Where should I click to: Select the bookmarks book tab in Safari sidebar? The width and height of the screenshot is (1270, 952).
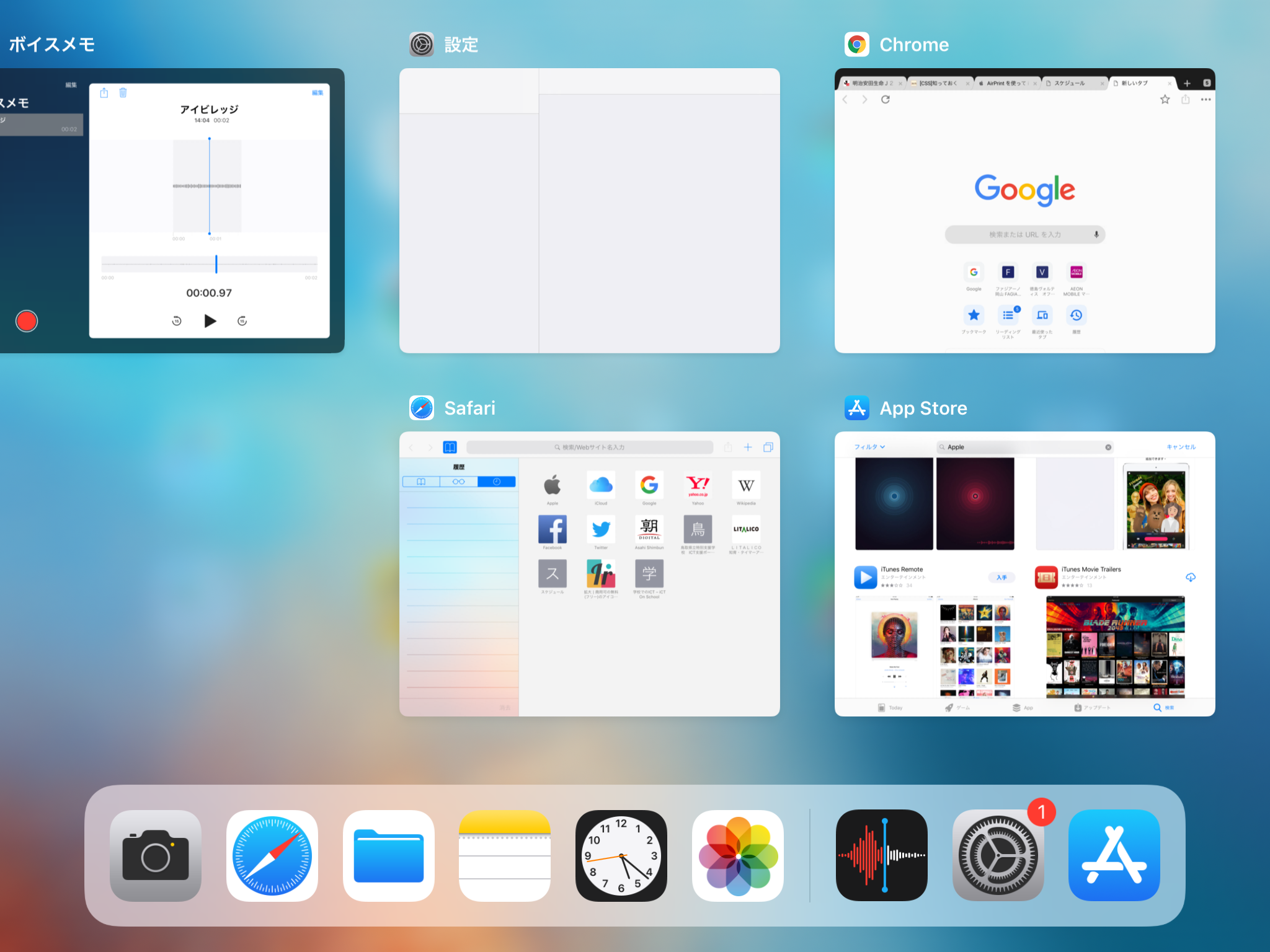tap(421, 482)
